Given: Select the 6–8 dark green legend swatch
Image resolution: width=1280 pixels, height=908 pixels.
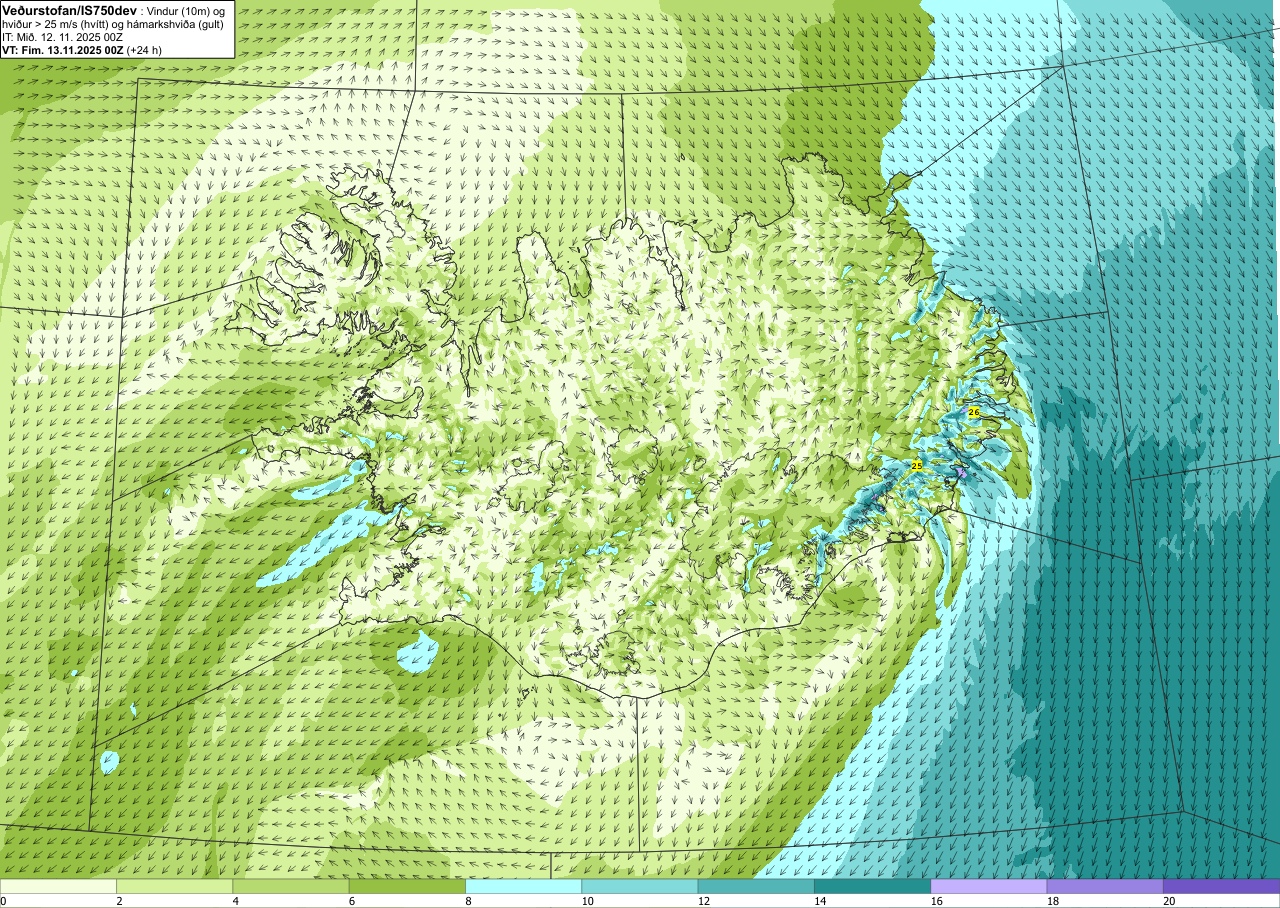Looking at the screenshot, I should [407, 886].
